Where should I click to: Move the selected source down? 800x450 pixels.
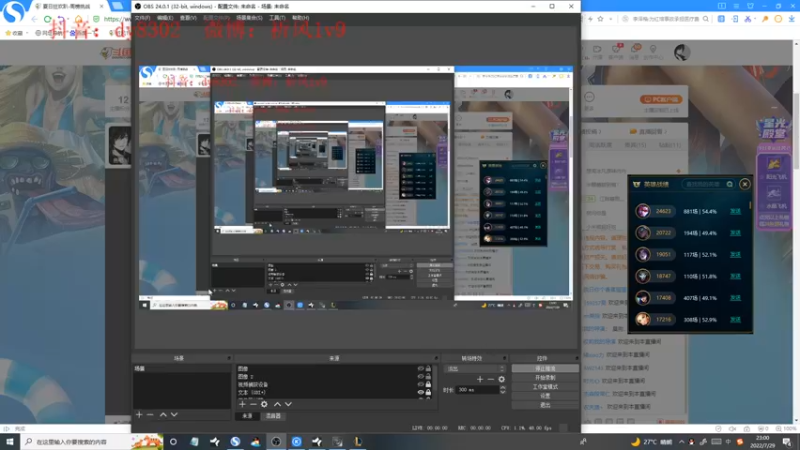pos(288,404)
